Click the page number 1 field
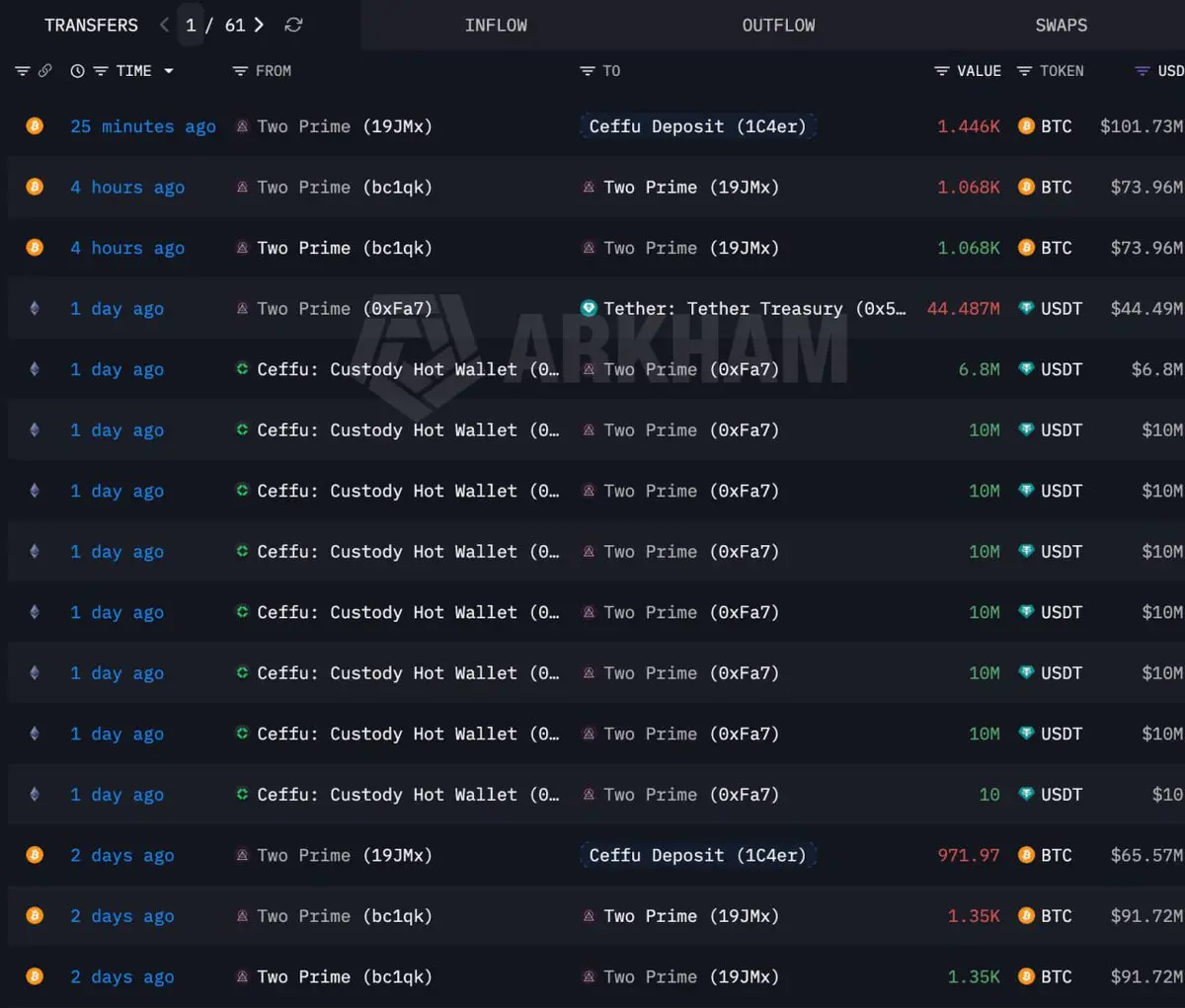Image resolution: width=1185 pixels, height=1008 pixels. click(192, 25)
